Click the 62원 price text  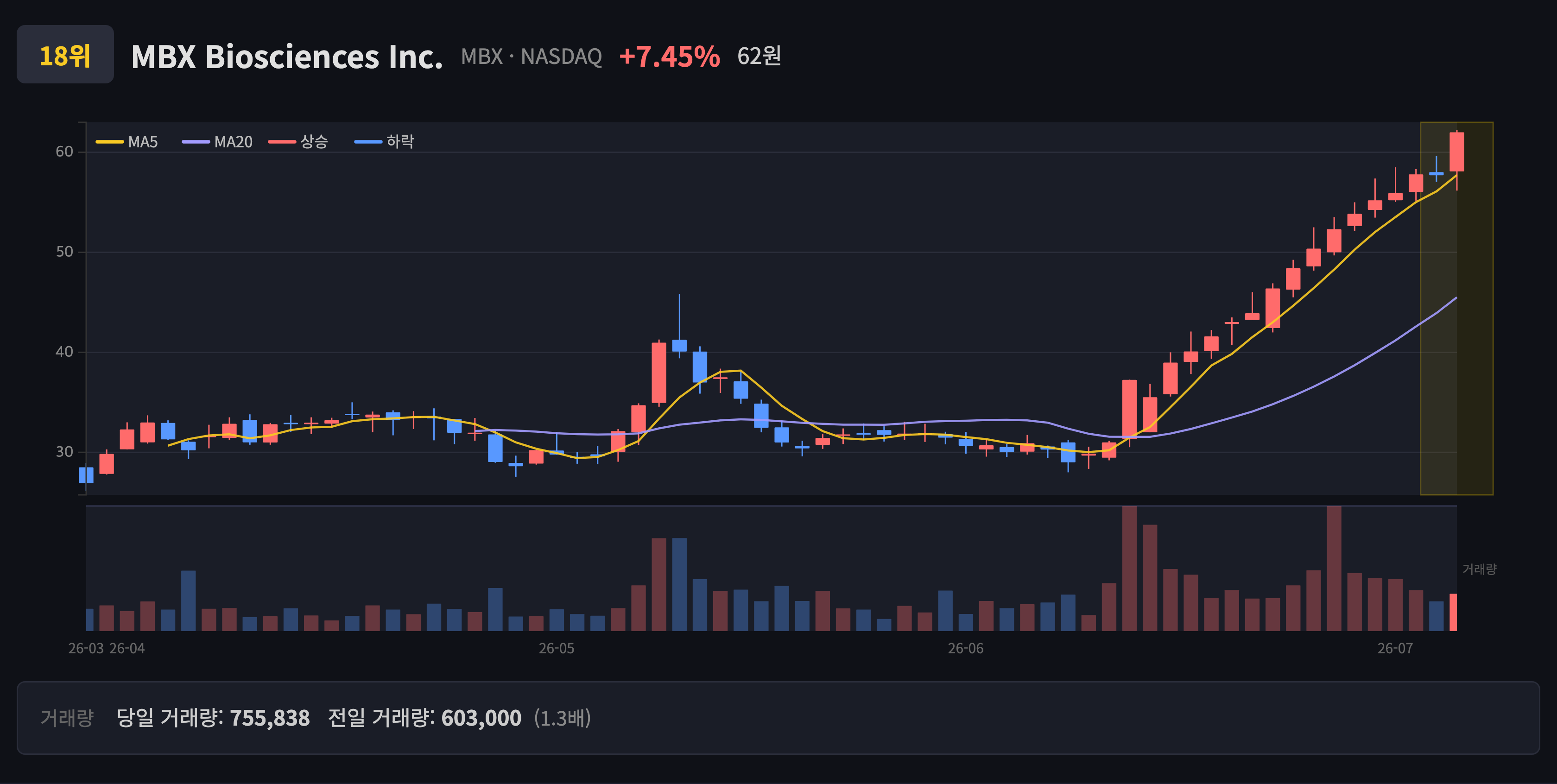click(x=759, y=56)
